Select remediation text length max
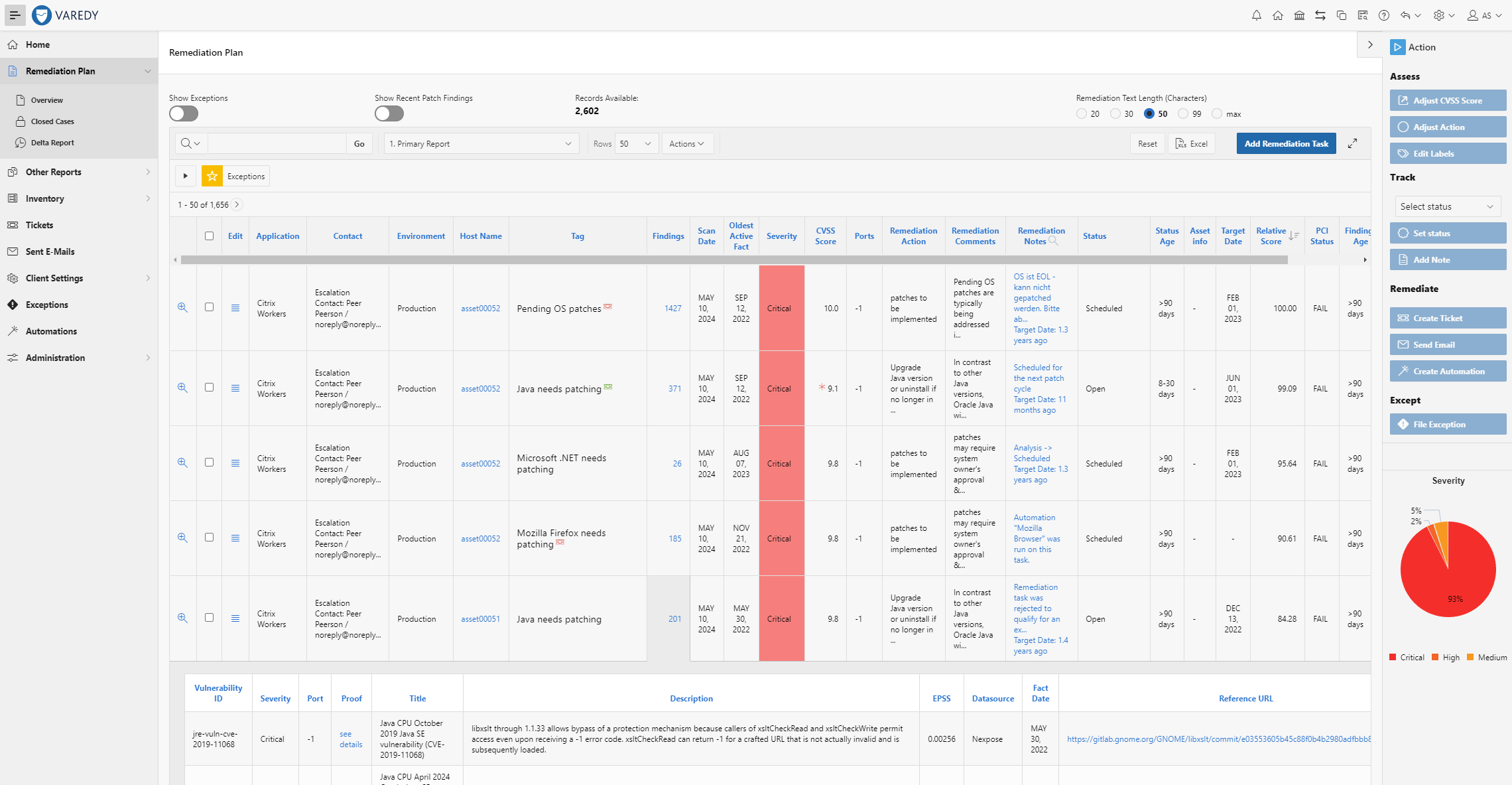 (1217, 113)
